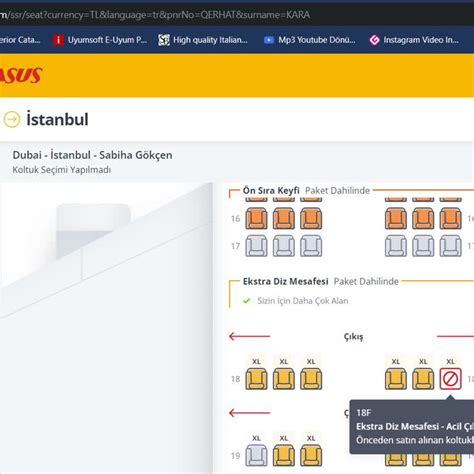Open the Mp3 Youtube Dönü bookmark
The height and width of the screenshot is (474, 474).
pos(310,40)
